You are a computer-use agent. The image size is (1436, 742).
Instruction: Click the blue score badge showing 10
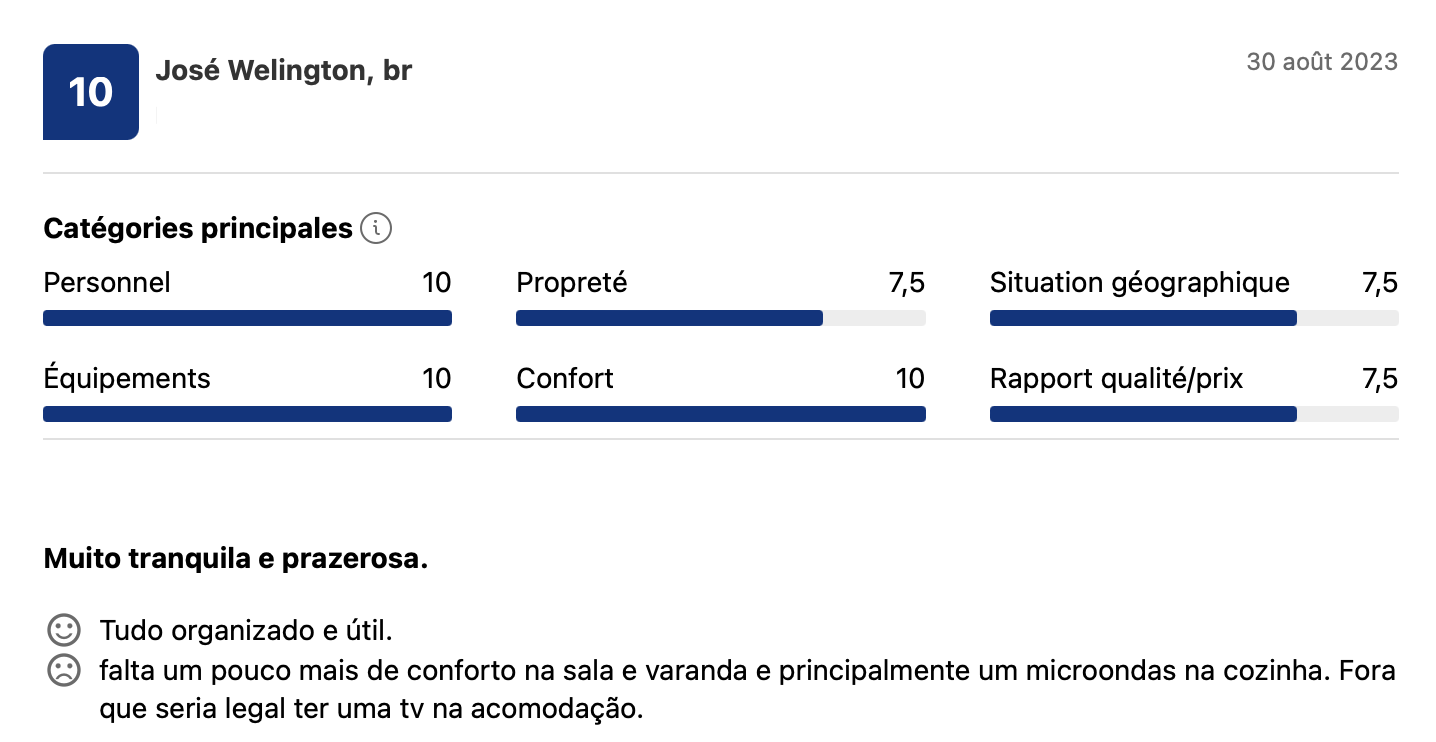[91, 91]
